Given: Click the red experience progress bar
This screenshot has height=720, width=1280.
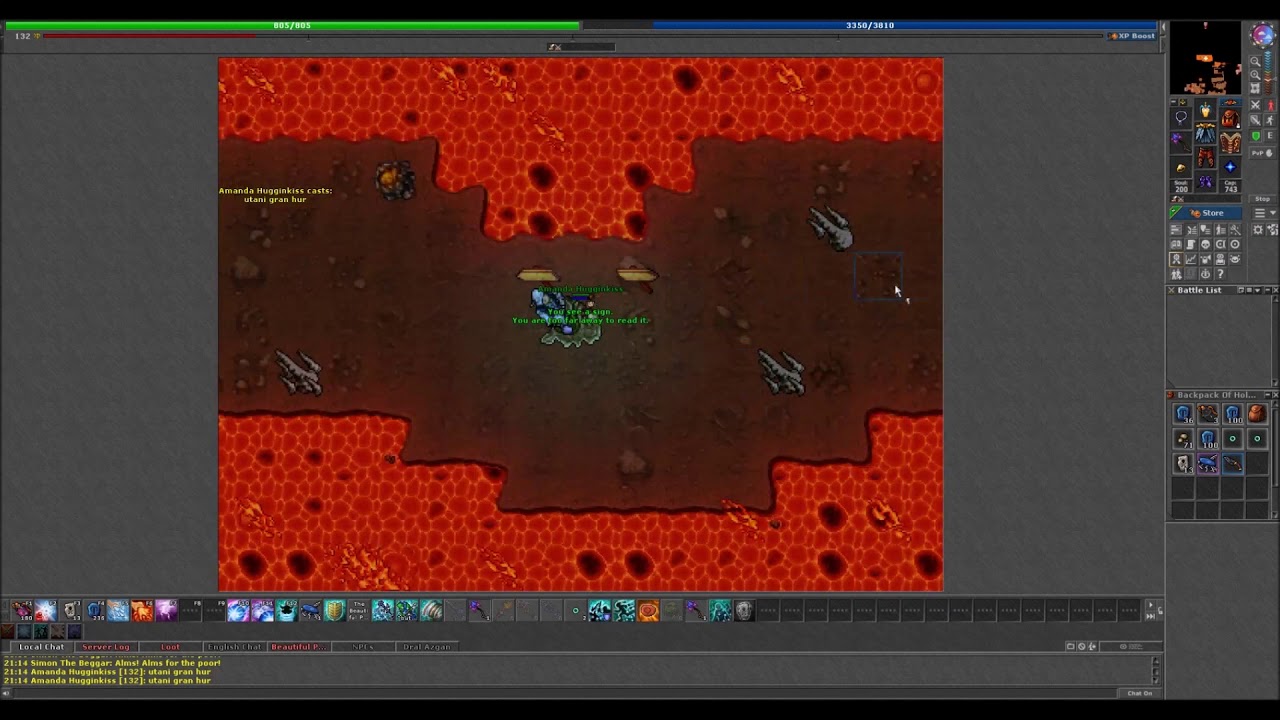Looking at the screenshot, I should pos(575,36).
